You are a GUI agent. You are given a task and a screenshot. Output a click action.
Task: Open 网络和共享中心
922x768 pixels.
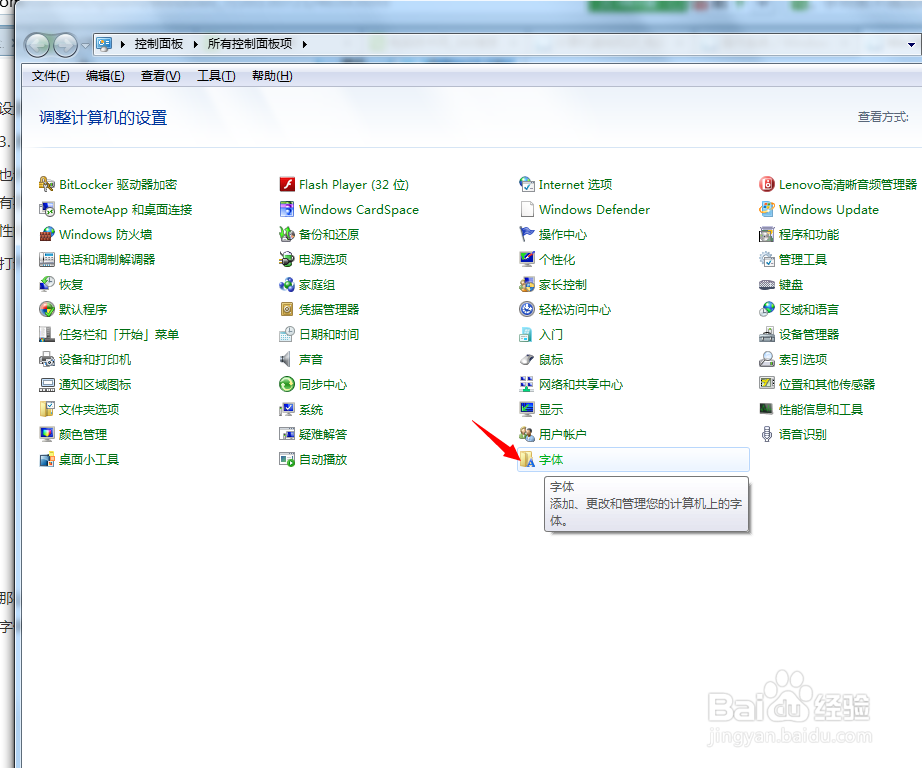[582, 384]
